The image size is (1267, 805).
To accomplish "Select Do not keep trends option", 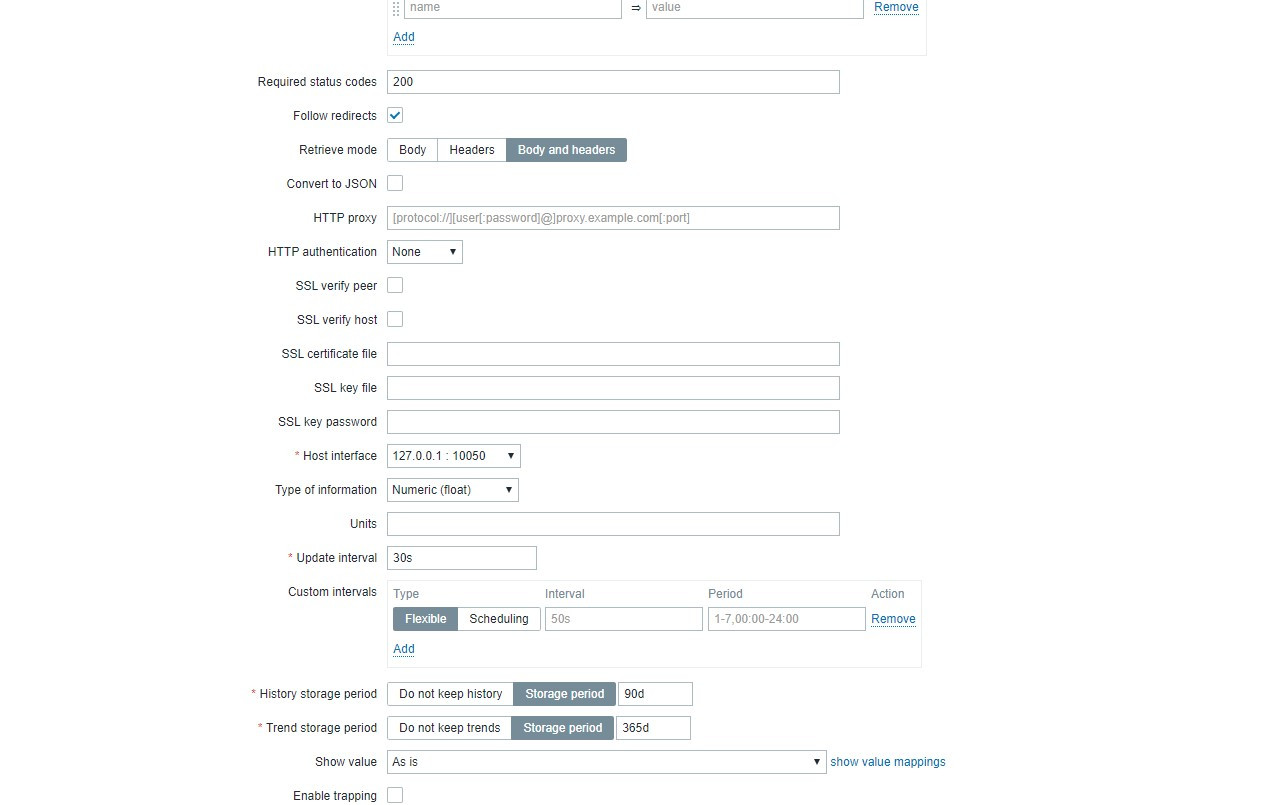I will (x=450, y=728).
